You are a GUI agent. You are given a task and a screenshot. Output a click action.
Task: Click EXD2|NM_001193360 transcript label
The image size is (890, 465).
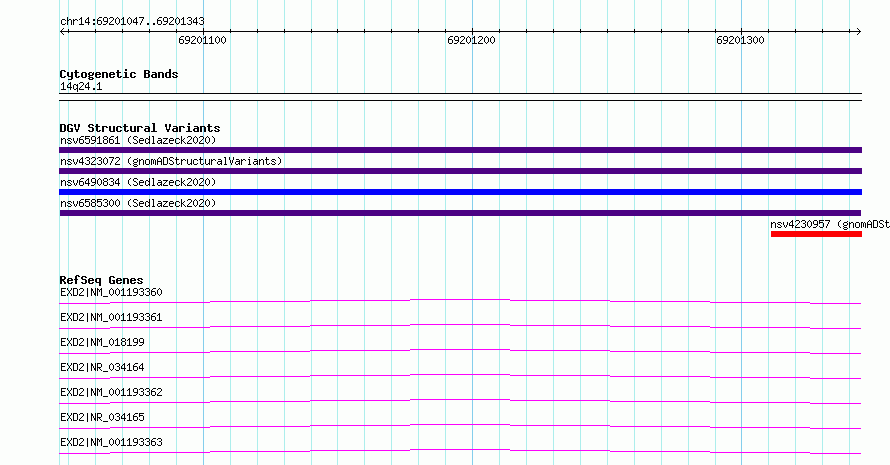111,292
